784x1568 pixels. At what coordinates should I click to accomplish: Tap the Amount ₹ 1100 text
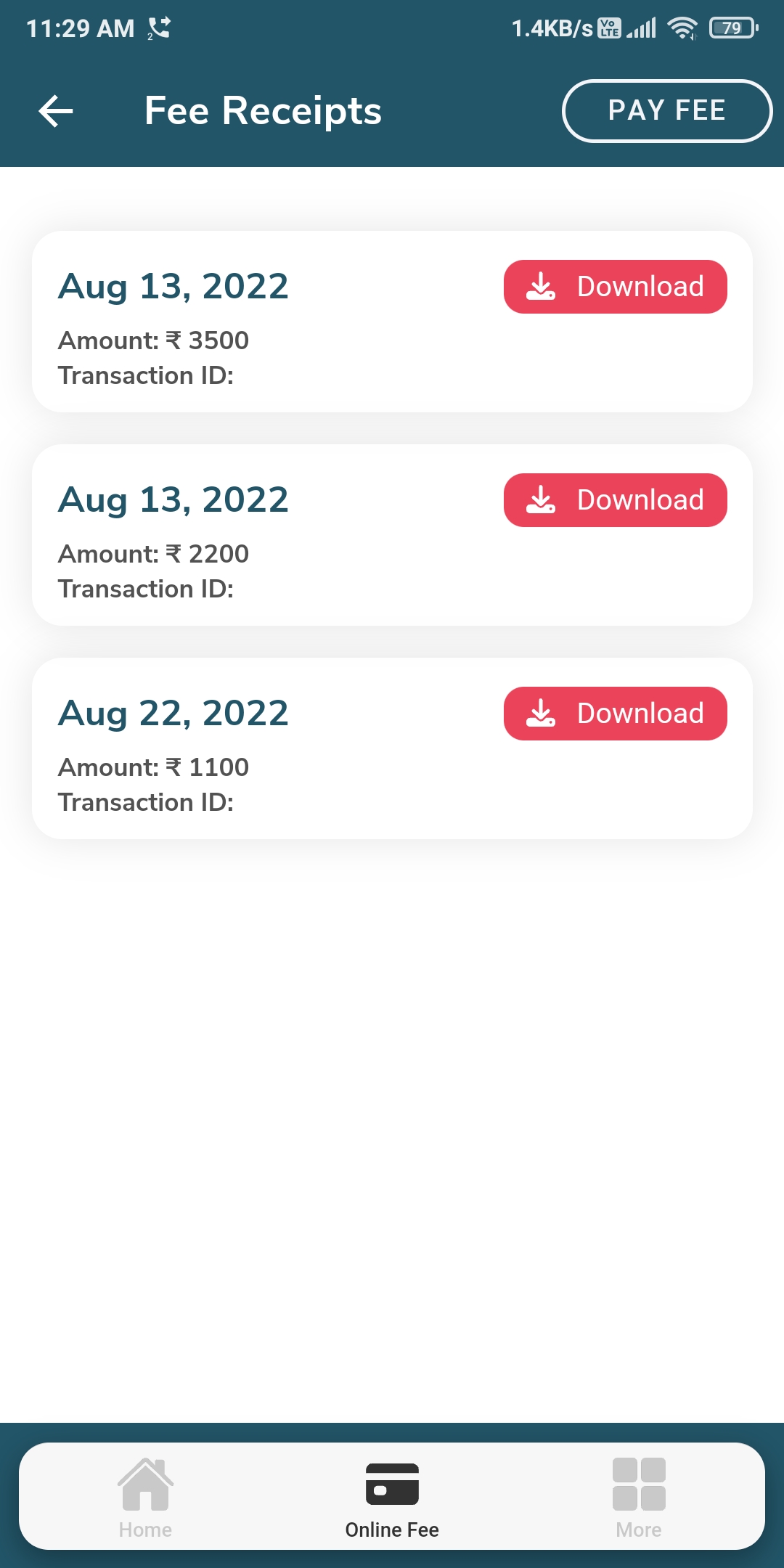153,767
